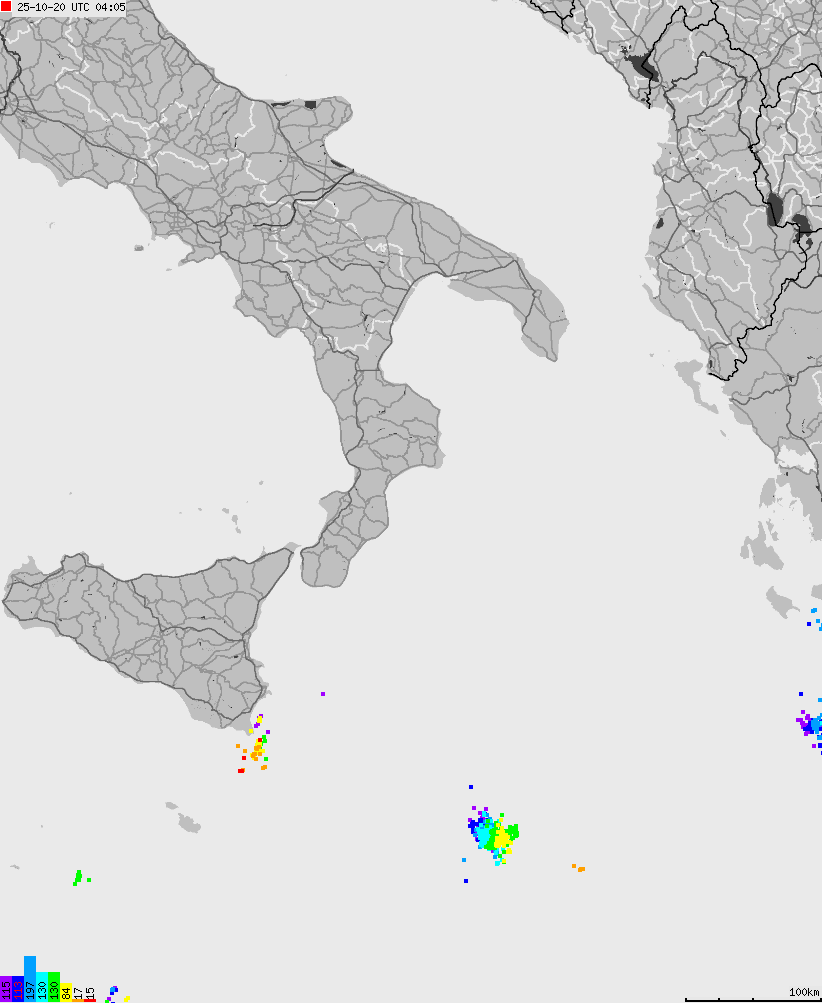The height and width of the screenshot is (1003, 822).
Task: Click the two orange strikes east of the main cluster
Action: tap(578, 868)
